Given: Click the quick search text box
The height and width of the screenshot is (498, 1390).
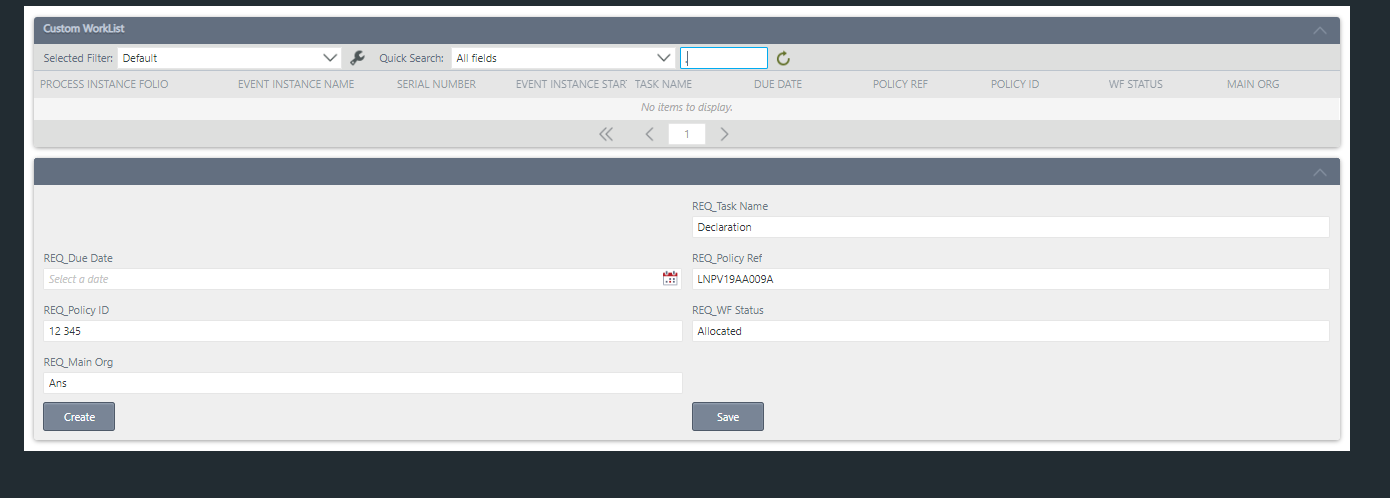Looking at the screenshot, I should pyautogui.click(x=724, y=58).
